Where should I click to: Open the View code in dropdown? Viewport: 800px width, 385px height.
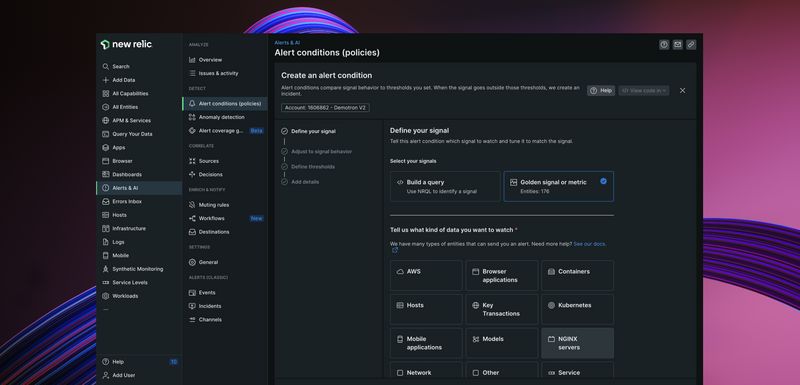tap(644, 90)
